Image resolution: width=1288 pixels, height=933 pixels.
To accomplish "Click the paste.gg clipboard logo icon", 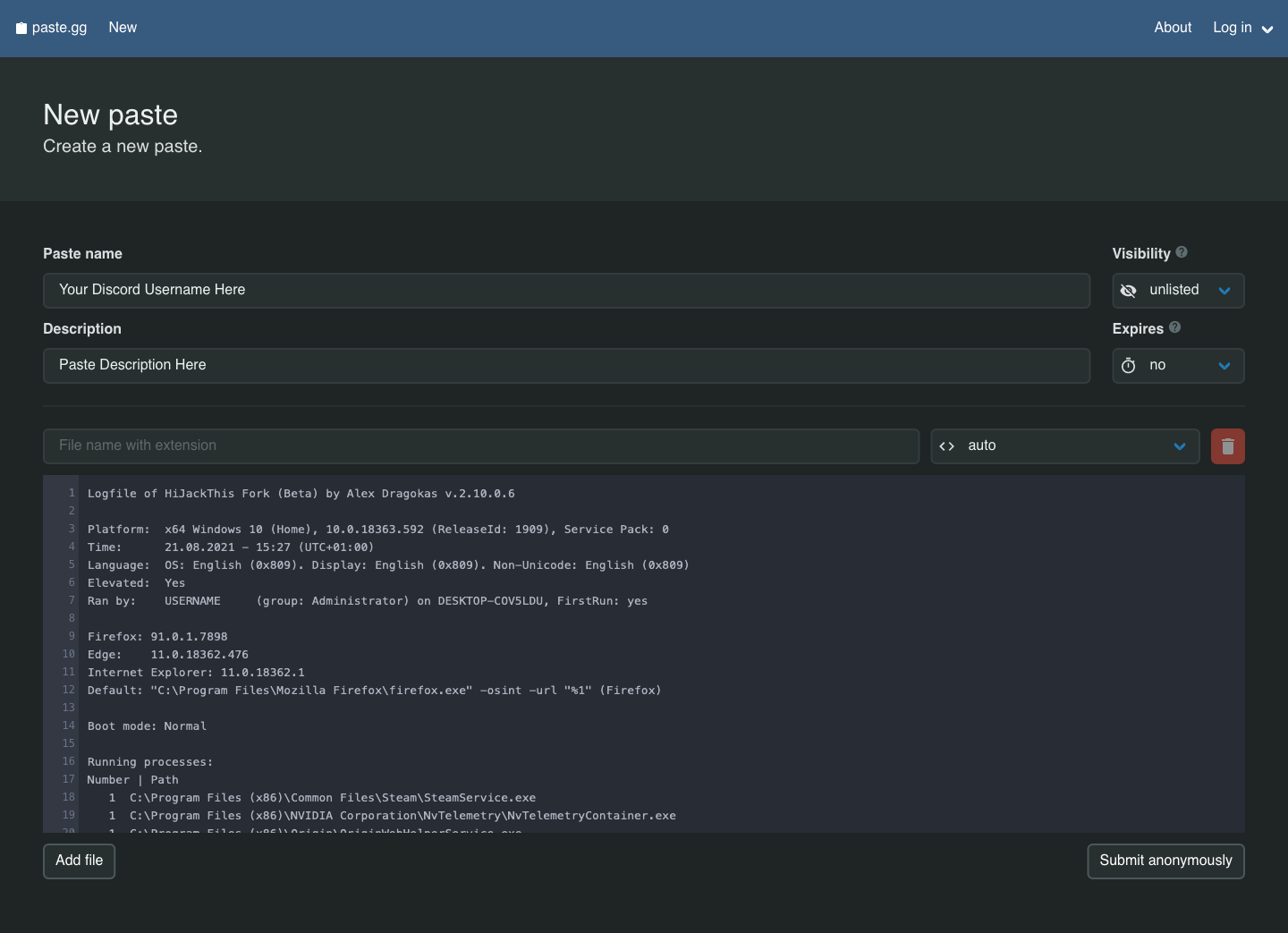I will coord(21,29).
